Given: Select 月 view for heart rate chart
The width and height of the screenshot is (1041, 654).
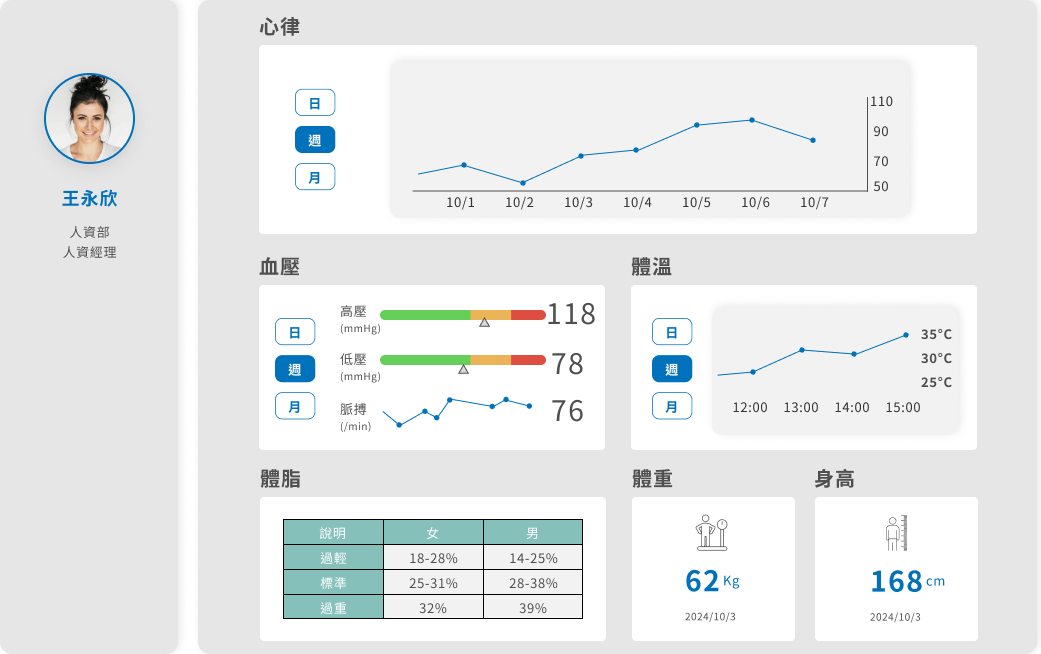Looking at the screenshot, I should tap(315, 177).
